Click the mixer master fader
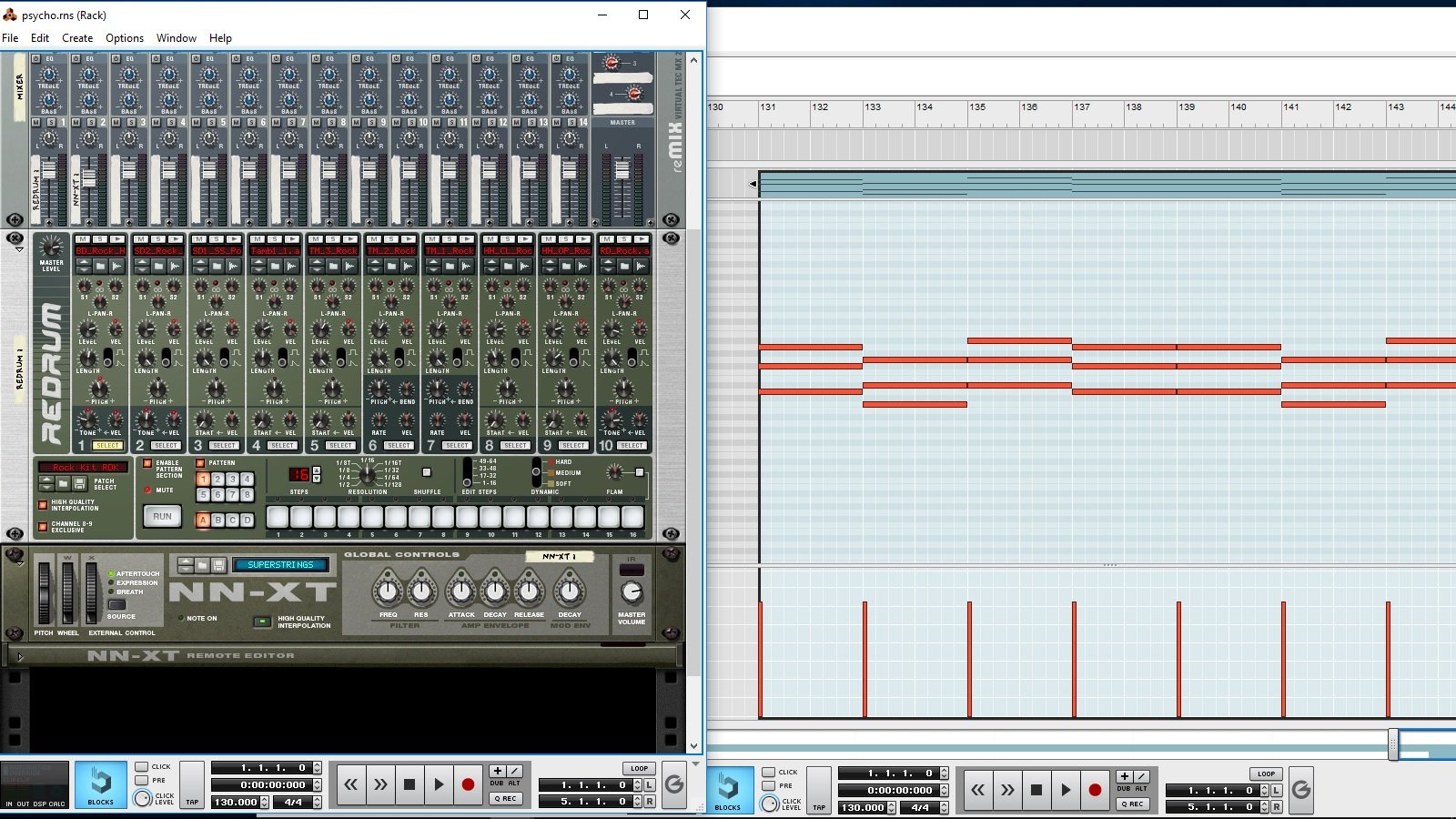Image resolution: width=1456 pixels, height=819 pixels. pos(622,170)
